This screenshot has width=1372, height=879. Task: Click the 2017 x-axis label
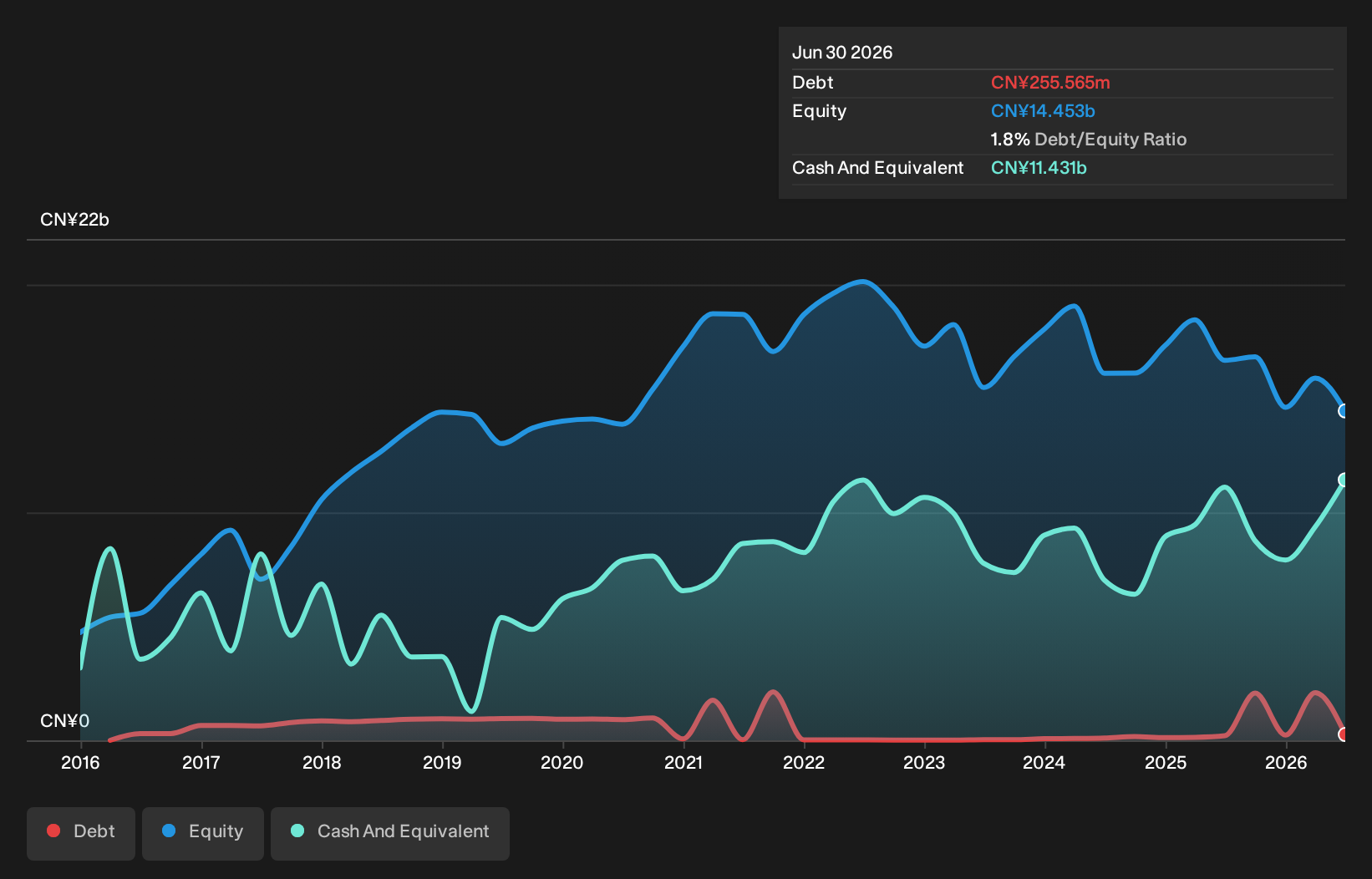point(201,762)
